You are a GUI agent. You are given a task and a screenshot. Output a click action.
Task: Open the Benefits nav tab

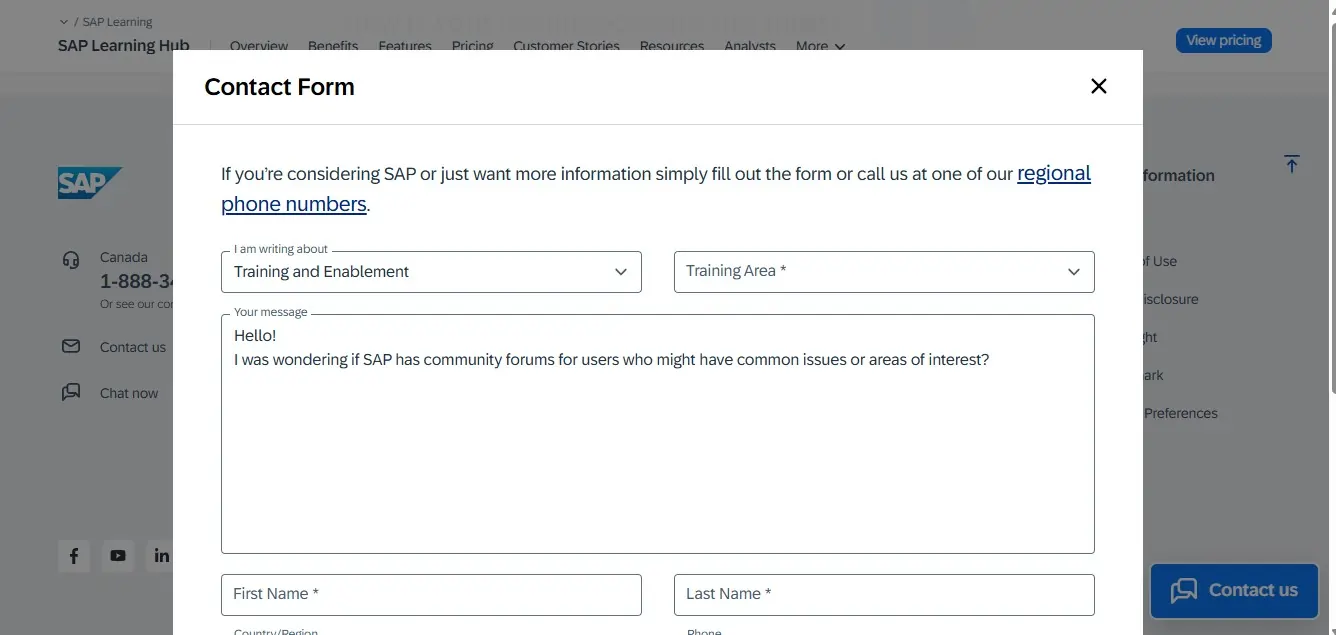(333, 46)
